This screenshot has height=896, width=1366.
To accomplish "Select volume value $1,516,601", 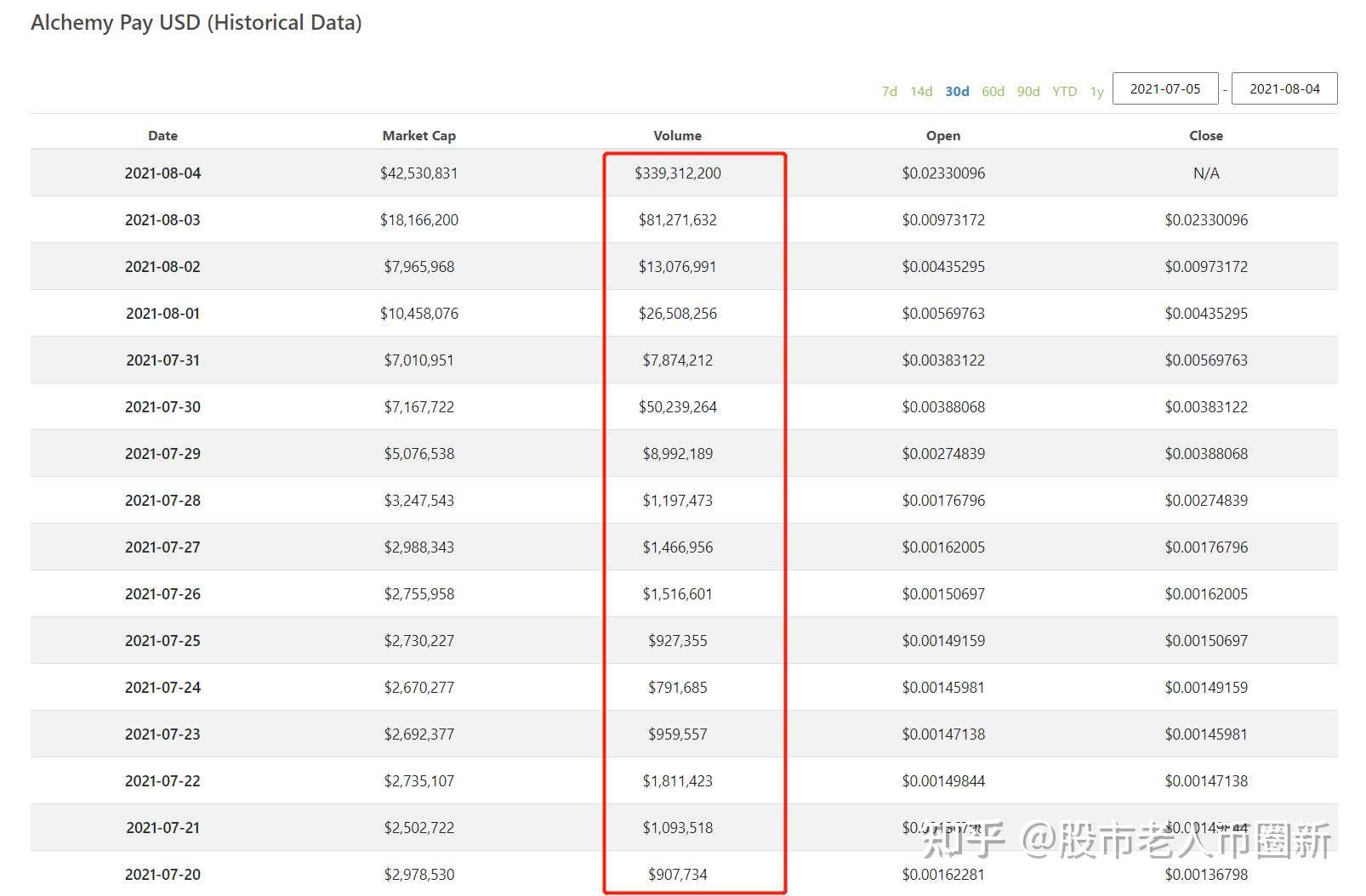I will pyautogui.click(x=677, y=594).
